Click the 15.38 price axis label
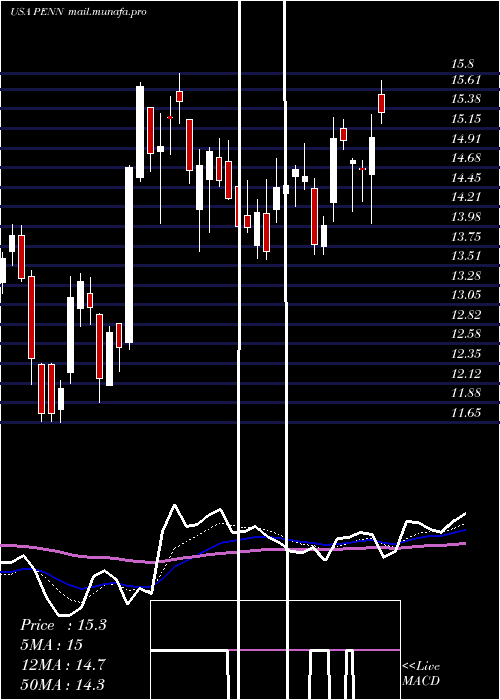500x700 pixels. [466, 99]
